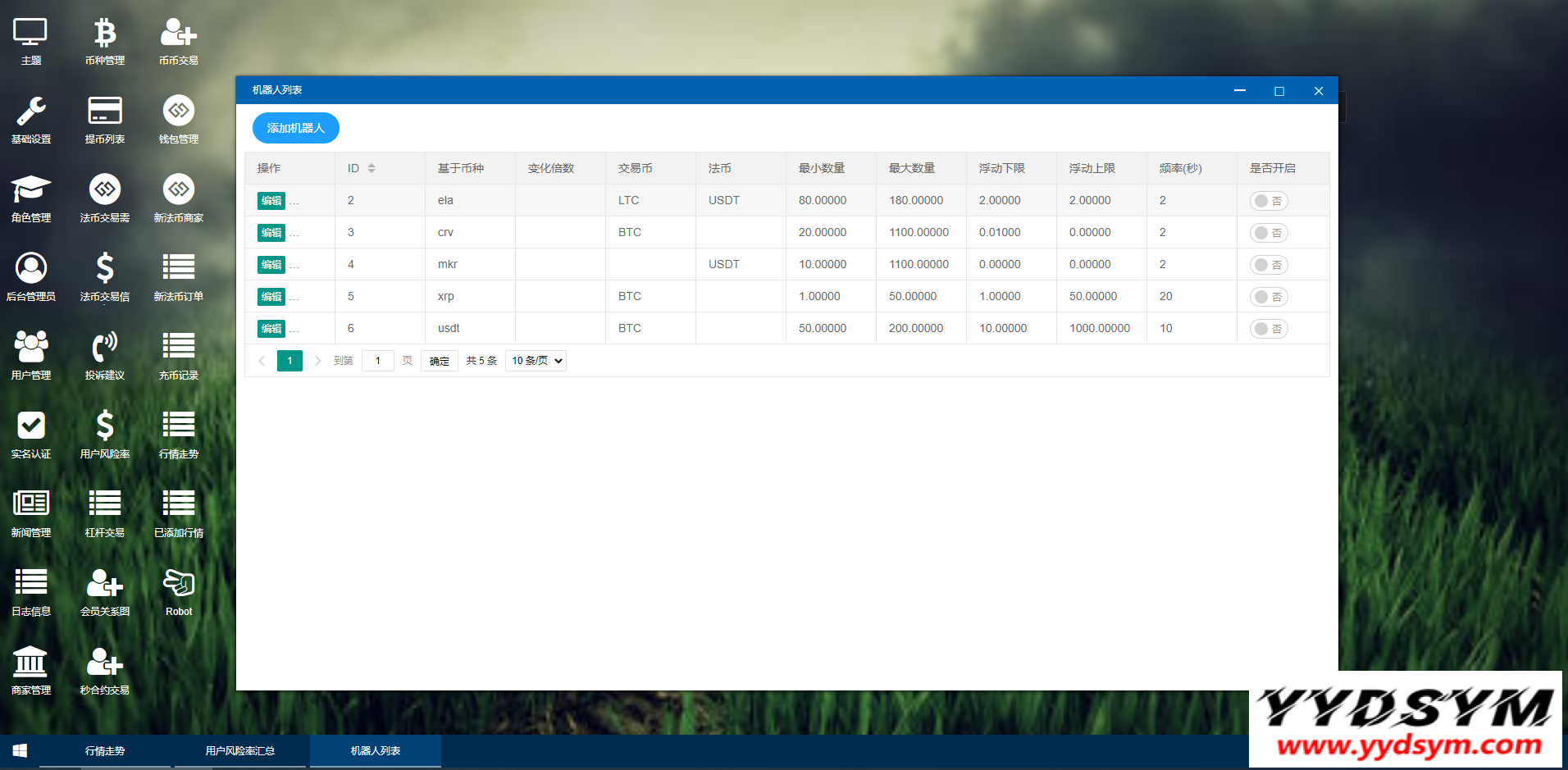Click the page number jump input field
The width and height of the screenshot is (1568, 770).
(378, 361)
